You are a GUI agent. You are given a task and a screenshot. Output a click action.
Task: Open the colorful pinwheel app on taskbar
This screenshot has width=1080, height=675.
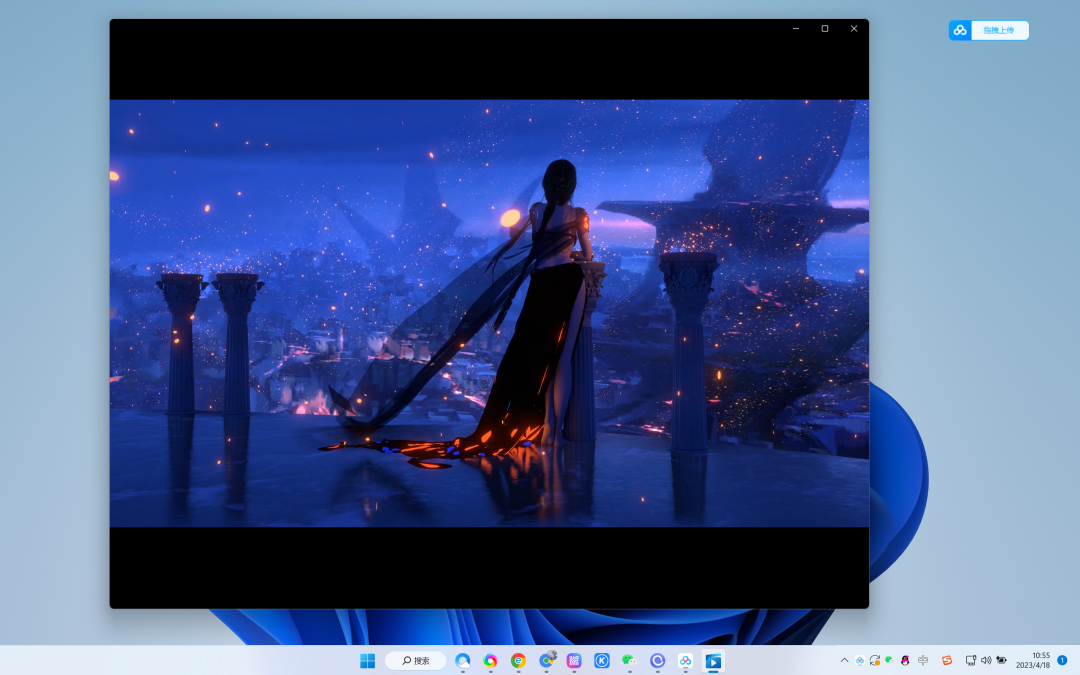click(x=490, y=661)
